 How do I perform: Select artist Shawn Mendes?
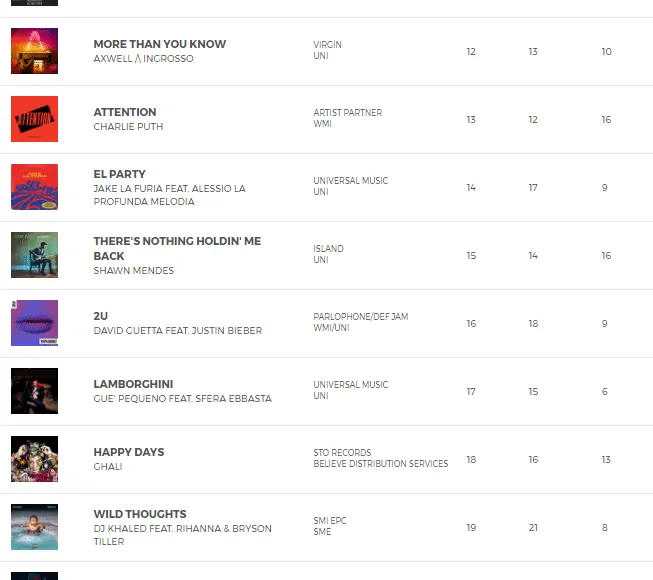[x=134, y=270]
